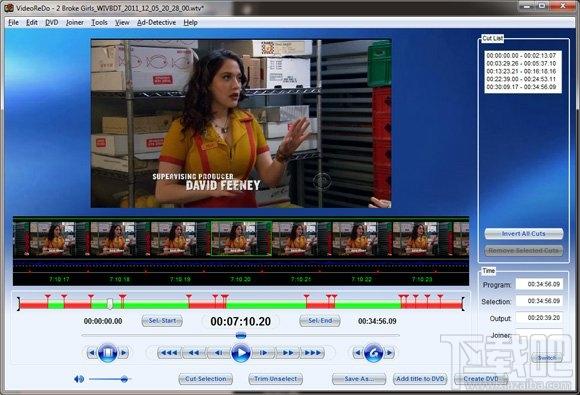Select filmstrip thumbnail above 7:10:23

[422, 239]
